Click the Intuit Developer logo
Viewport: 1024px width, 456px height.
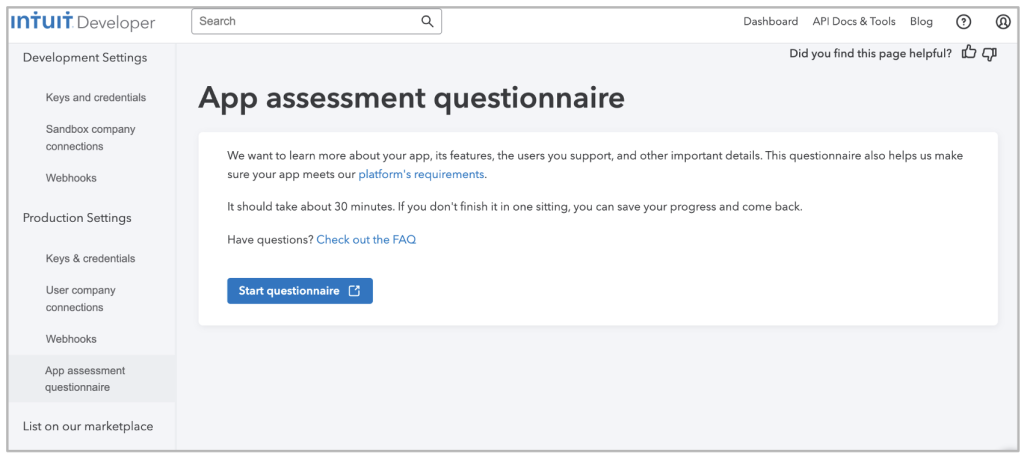point(83,22)
